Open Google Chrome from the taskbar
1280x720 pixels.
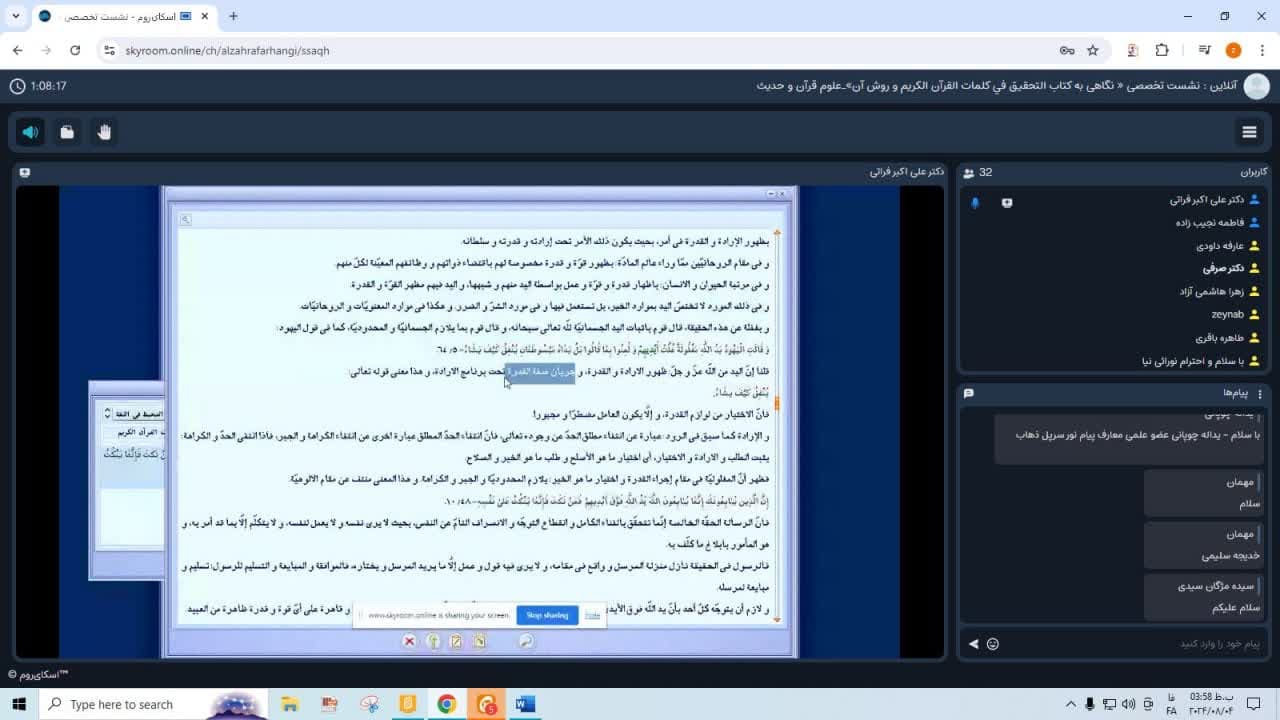[x=447, y=704]
